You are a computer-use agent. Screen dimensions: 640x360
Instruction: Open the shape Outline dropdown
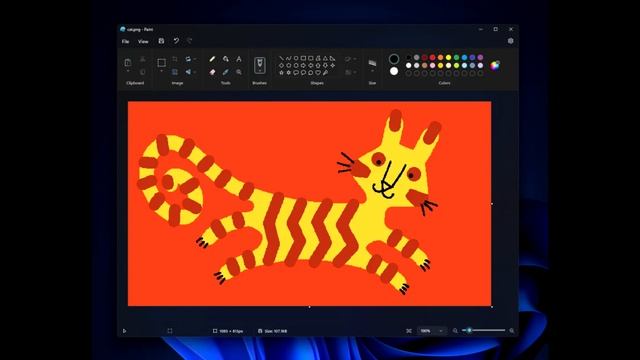pyautogui.click(x=350, y=60)
